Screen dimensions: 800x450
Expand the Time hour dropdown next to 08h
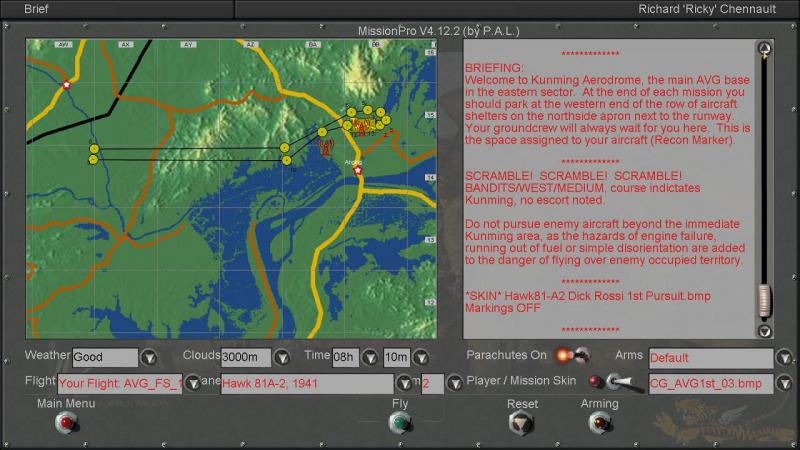pyautogui.click(x=370, y=357)
